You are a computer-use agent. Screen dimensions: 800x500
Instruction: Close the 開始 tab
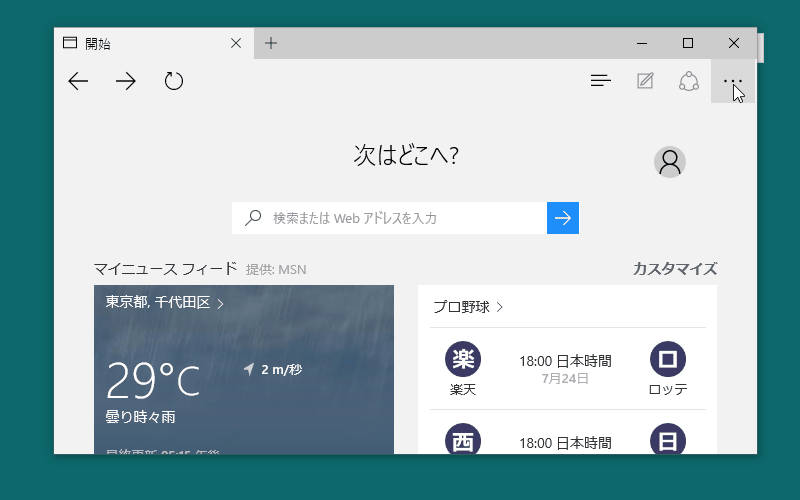(x=236, y=43)
